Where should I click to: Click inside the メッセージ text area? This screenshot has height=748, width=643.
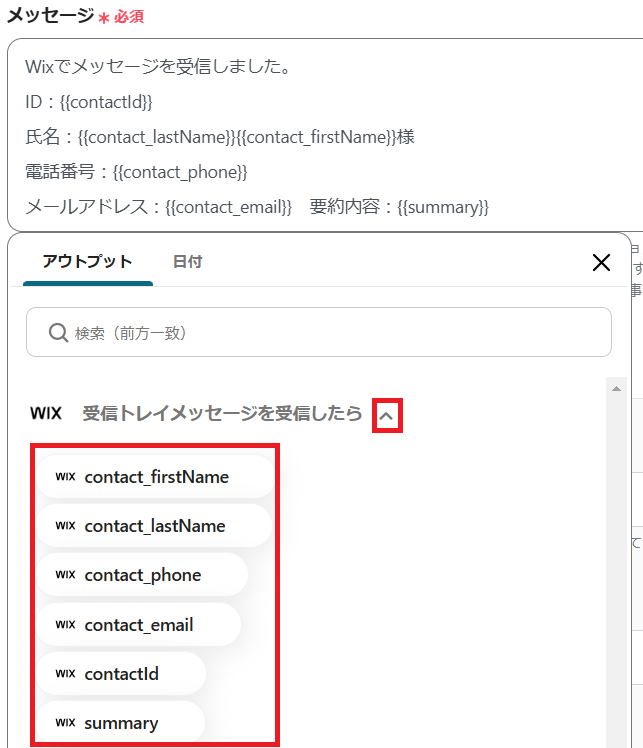point(320,135)
